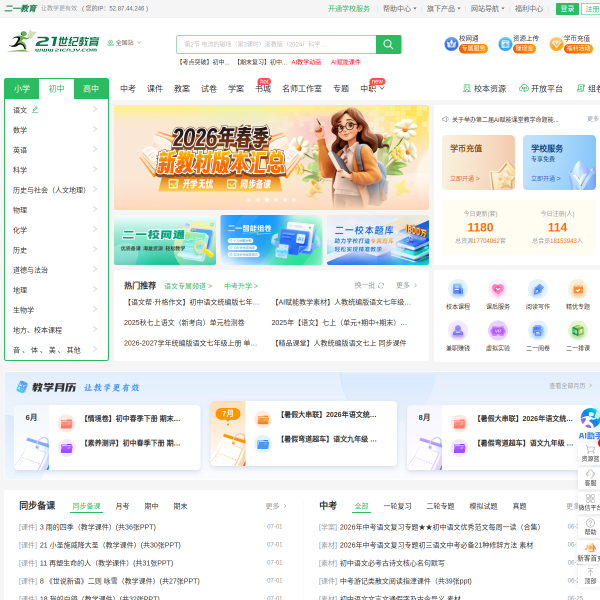This screenshot has height=600, width=600.
Task: Click the 中考升学 link
Action: tap(241, 286)
